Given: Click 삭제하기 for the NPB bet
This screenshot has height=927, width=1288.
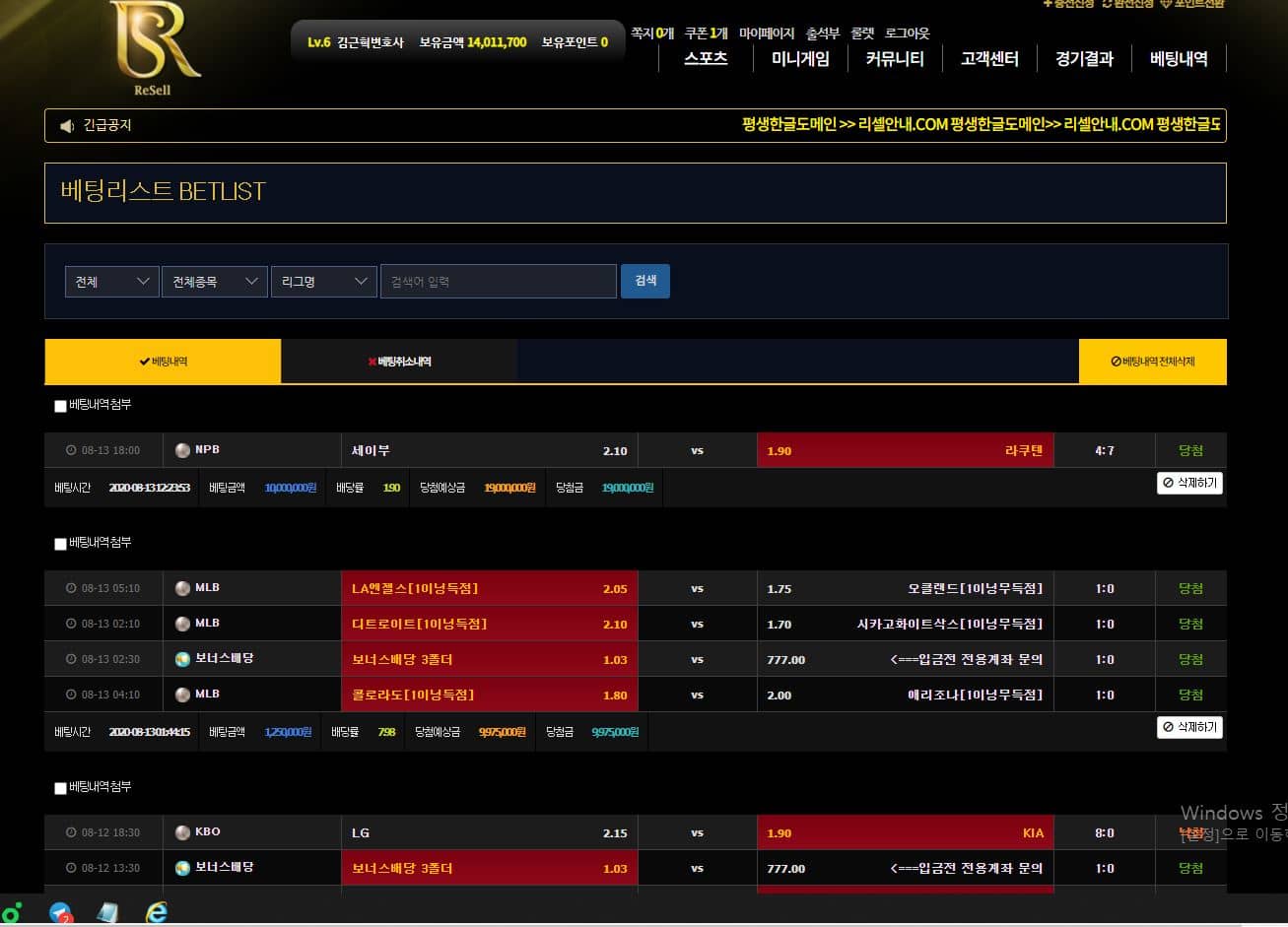Looking at the screenshot, I should (x=1189, y=483).
